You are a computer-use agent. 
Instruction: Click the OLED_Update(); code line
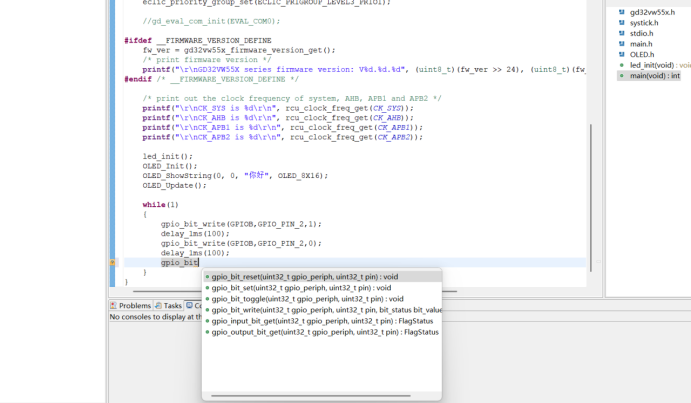point(174,186)
